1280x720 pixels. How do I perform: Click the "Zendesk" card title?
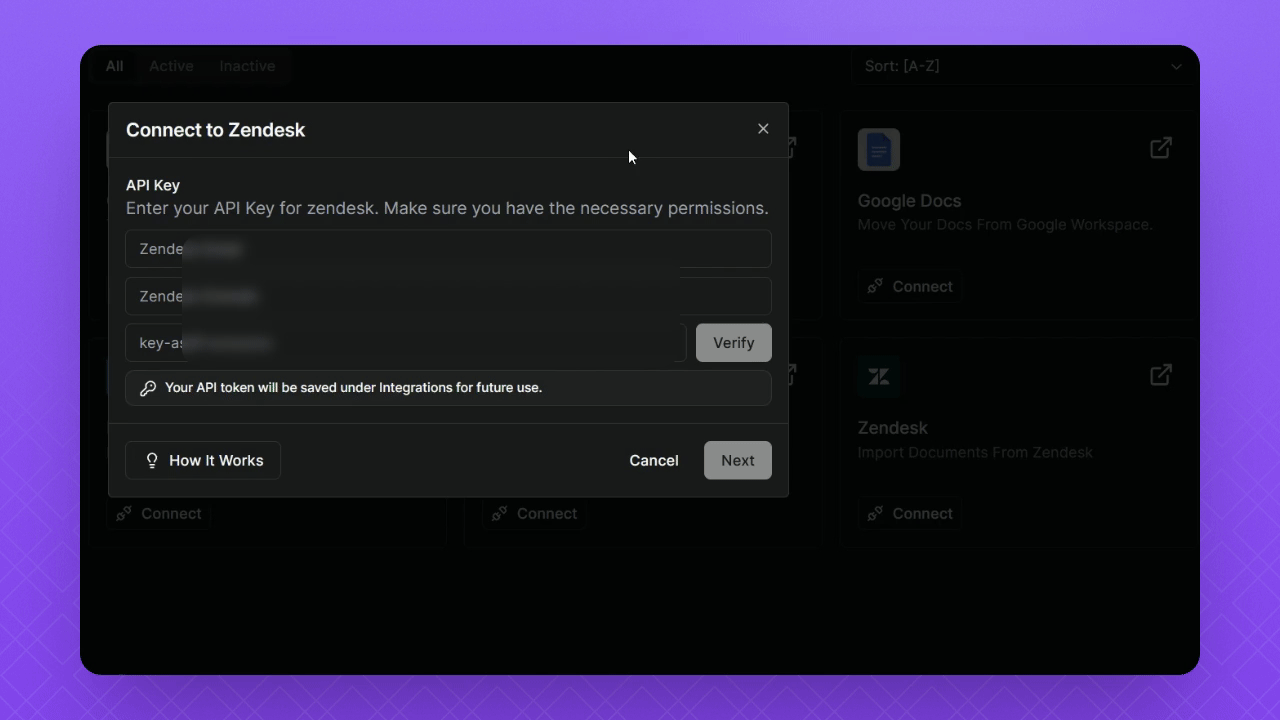click(x=893, y=428)
